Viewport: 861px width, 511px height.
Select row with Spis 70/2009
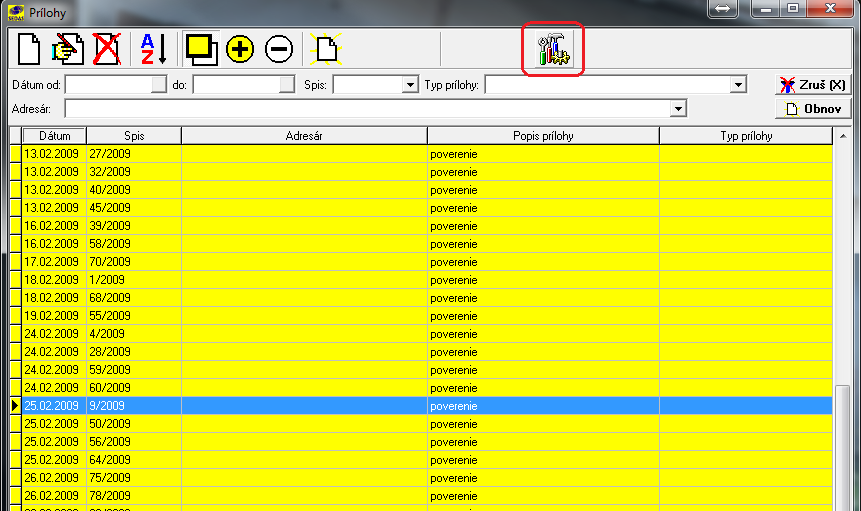tap(421, 262)
